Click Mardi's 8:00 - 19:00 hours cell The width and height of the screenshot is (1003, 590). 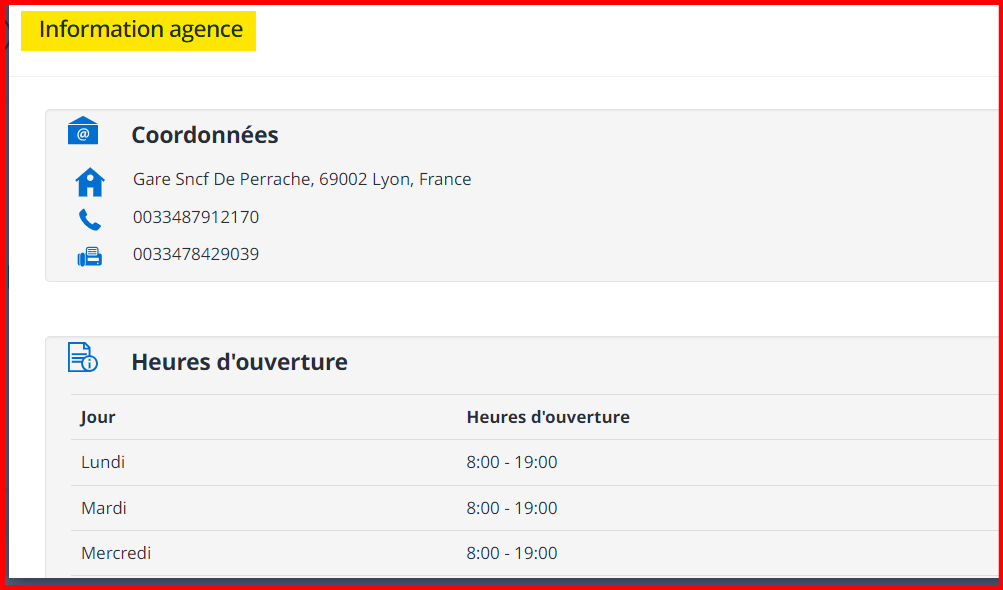pos(512,508)
